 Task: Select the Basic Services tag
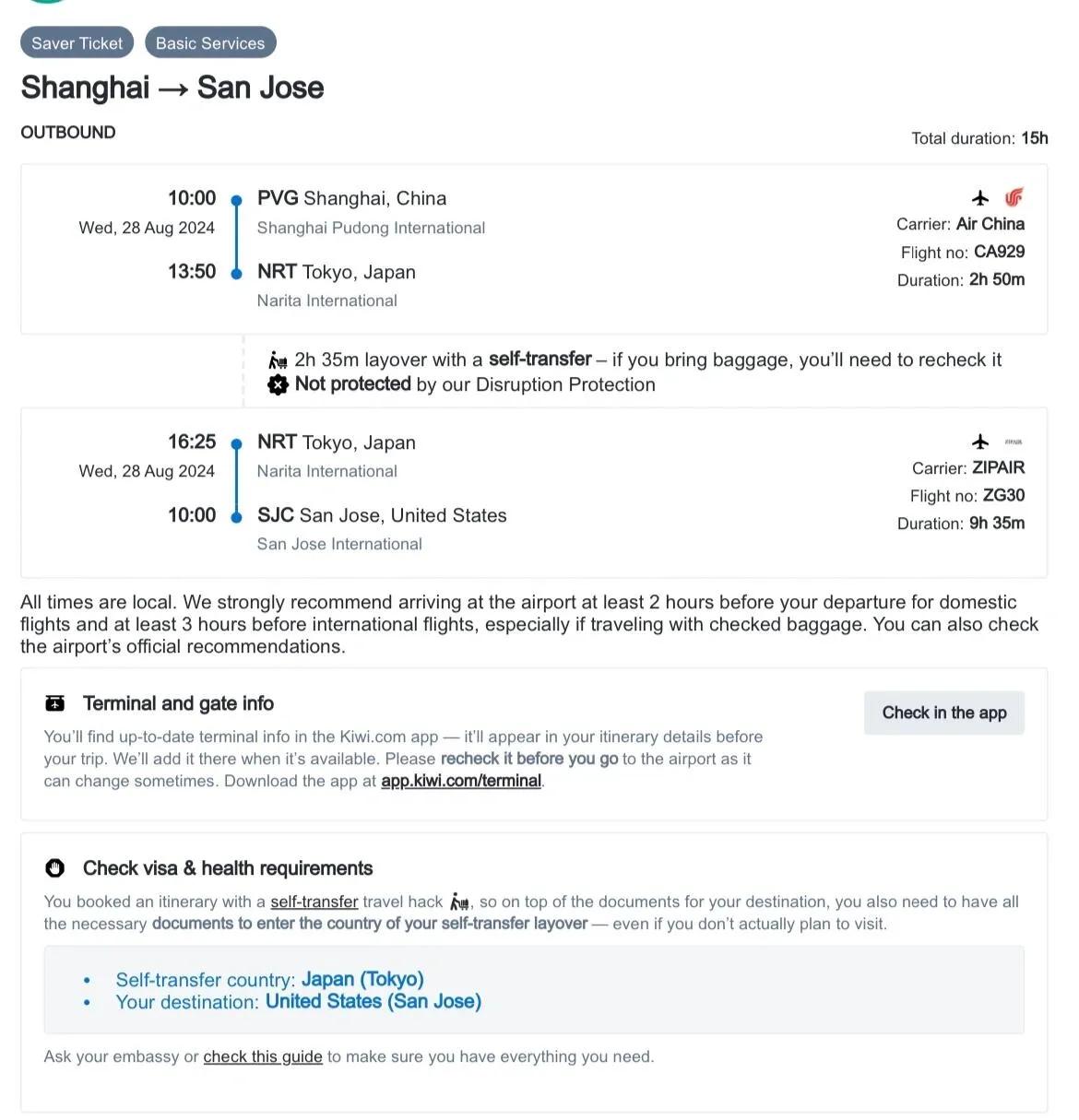210,43
